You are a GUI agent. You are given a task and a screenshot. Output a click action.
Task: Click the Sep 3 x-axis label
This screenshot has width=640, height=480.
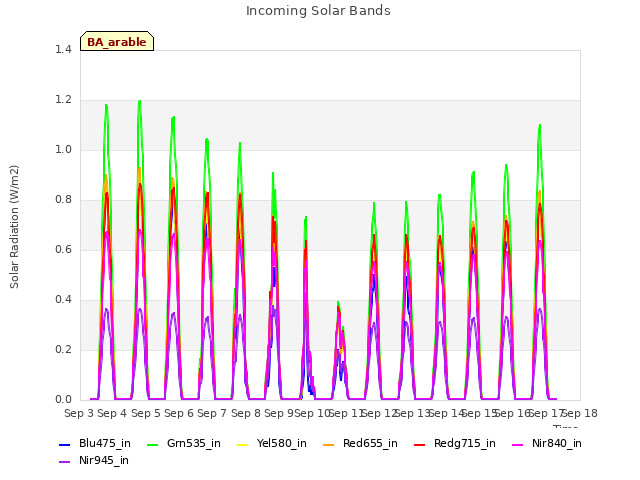click(x=79, y=413)
